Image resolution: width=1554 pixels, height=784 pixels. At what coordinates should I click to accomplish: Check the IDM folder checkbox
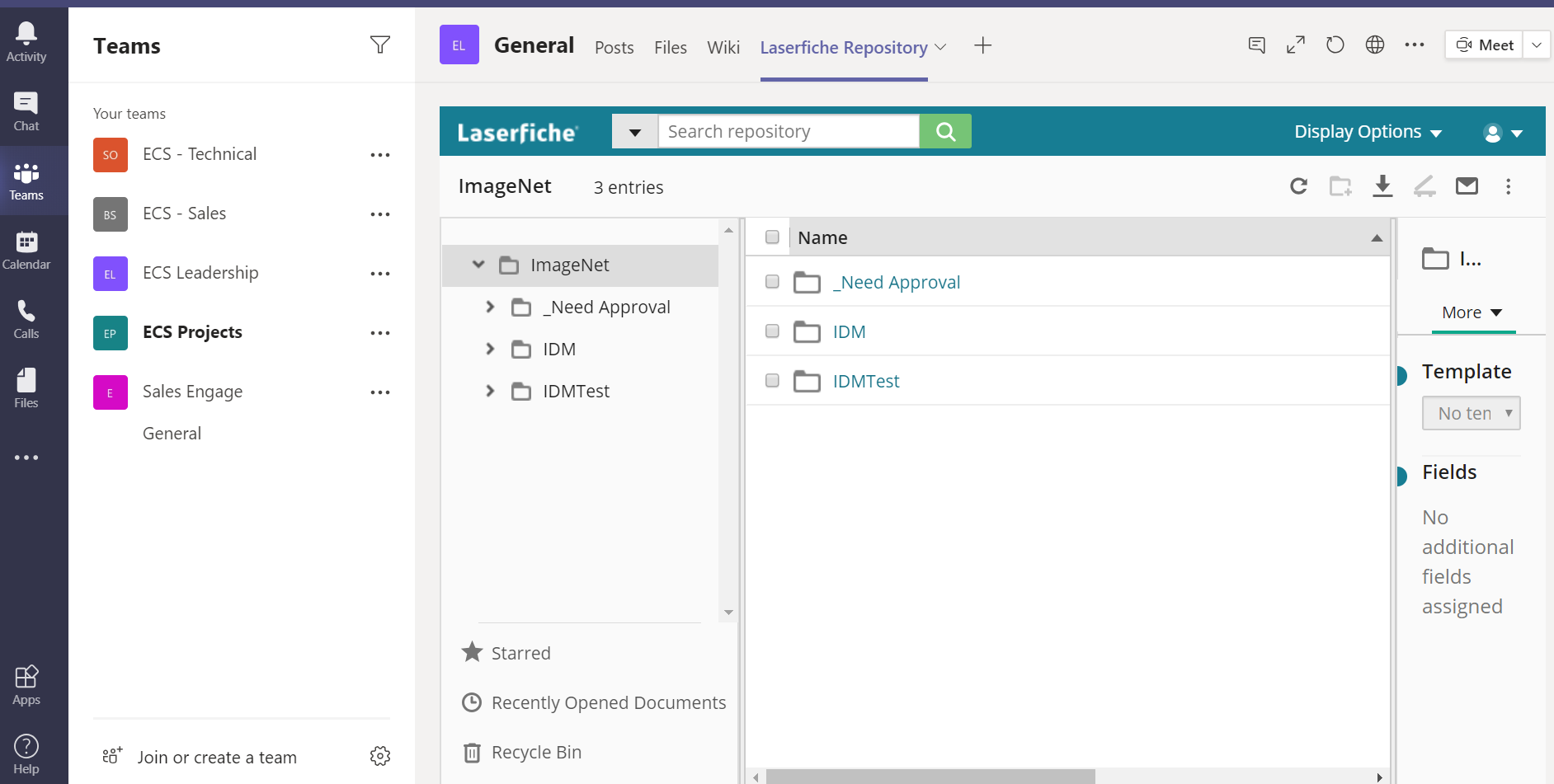772,331
